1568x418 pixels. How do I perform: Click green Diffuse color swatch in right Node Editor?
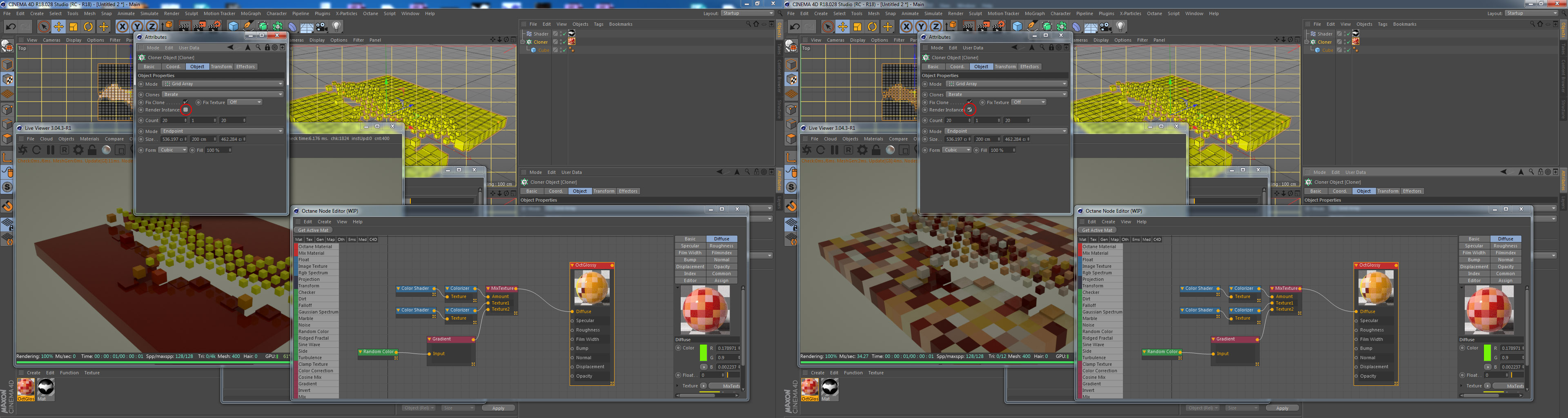click(1487, 353)
